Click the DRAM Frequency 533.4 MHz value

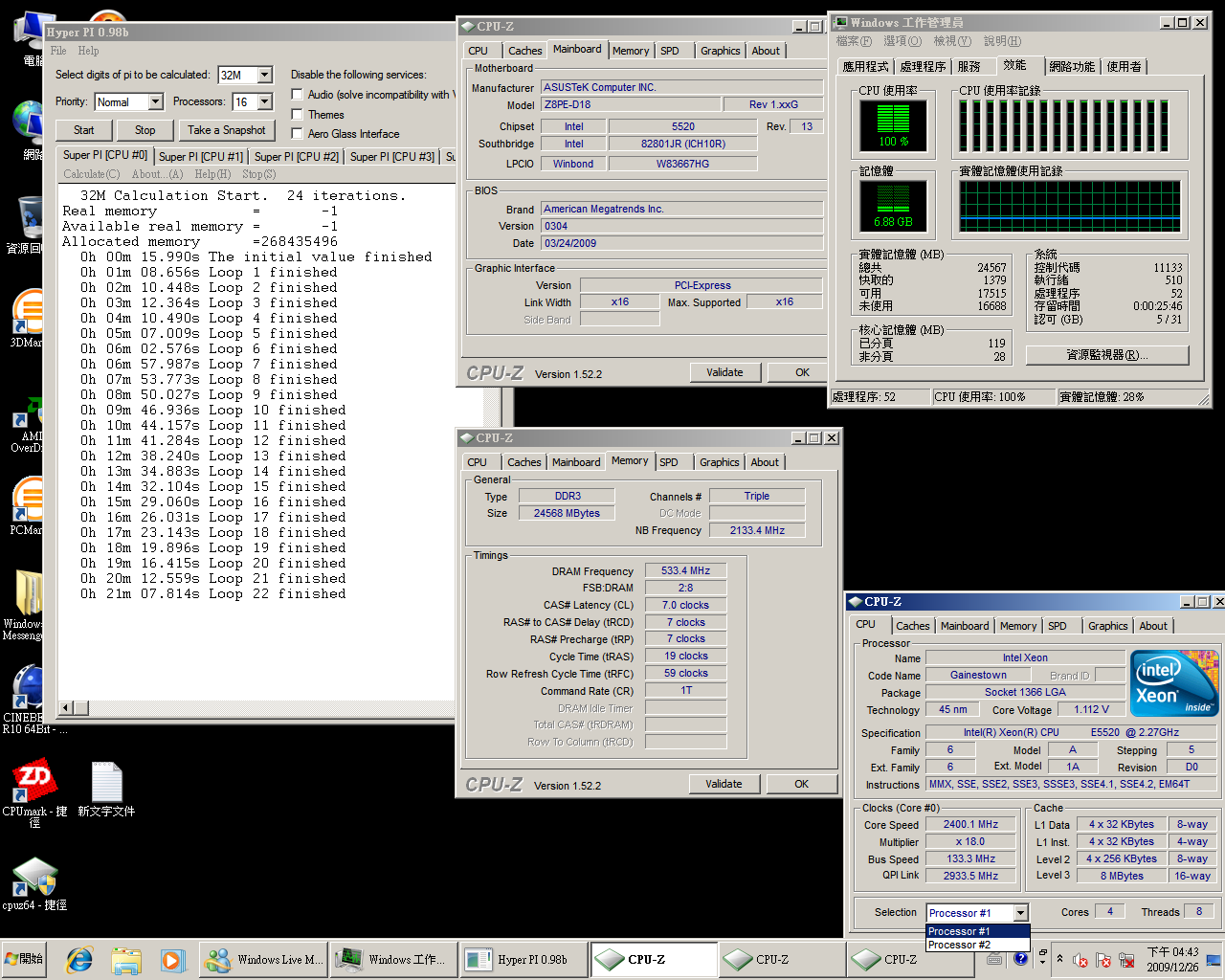(685, 570)
